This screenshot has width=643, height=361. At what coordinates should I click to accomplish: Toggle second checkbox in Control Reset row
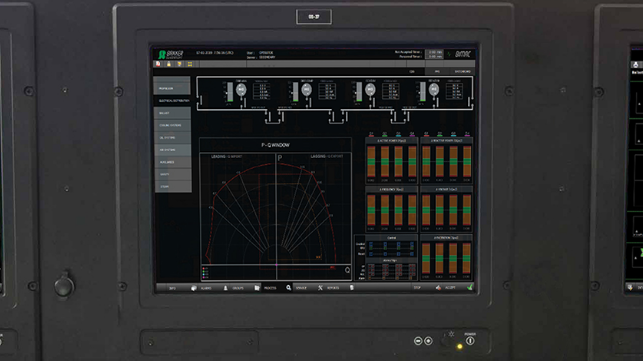click(385, 254)
